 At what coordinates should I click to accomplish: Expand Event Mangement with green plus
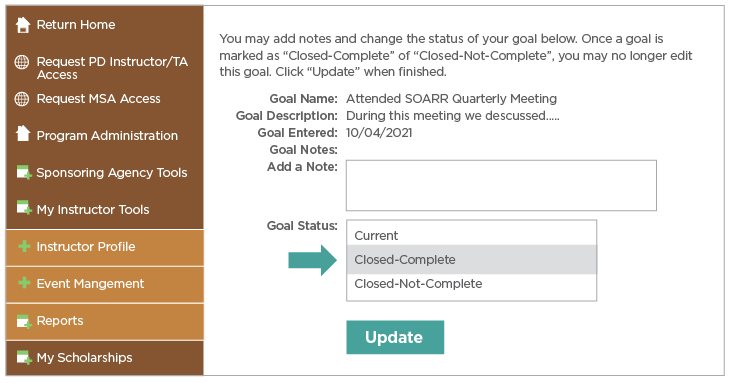(x=24, y=283)
